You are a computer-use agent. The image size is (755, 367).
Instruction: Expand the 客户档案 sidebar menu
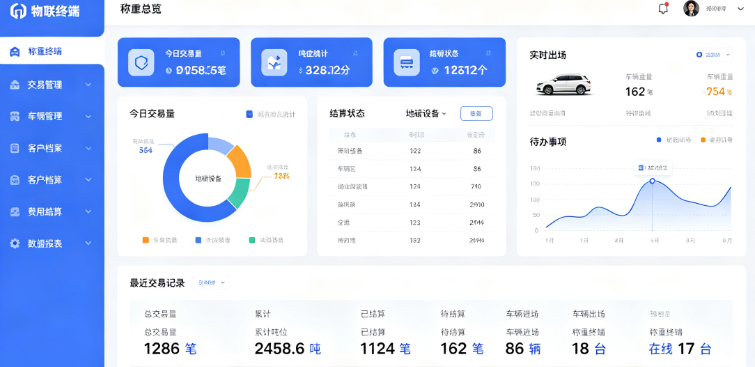pos(51,148)
